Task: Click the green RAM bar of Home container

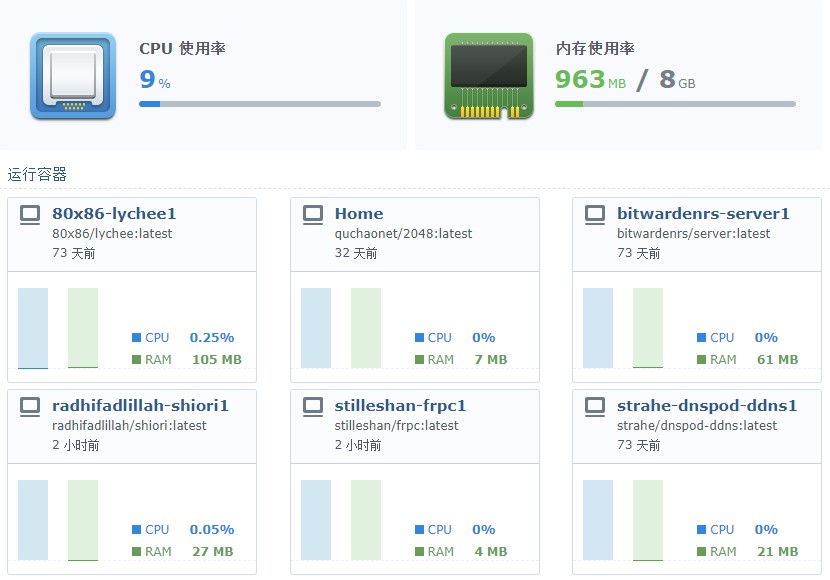Action: pos(366,328)
